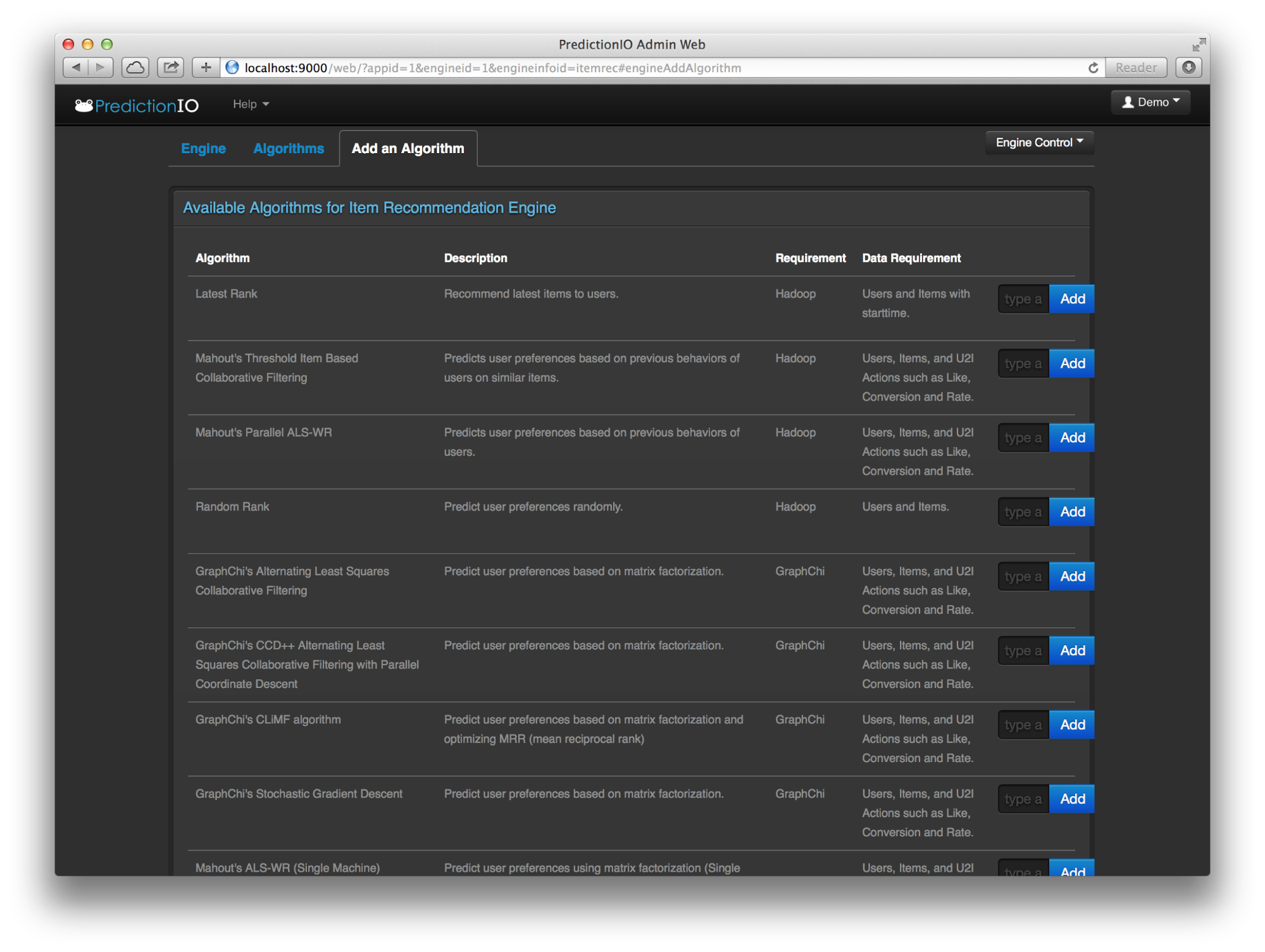Viewport: 1265px width, 952px height.
Task: Add GraphChi's CLiMF algorithm
Action: pos(1071,724)
